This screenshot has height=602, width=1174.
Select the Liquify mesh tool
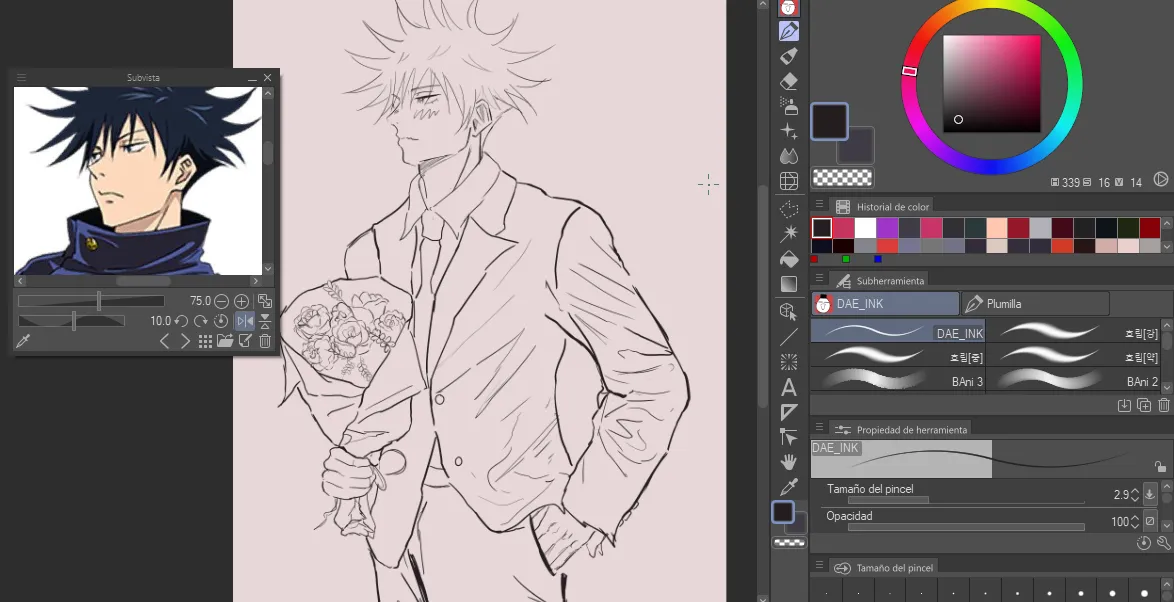click(788, 181)
